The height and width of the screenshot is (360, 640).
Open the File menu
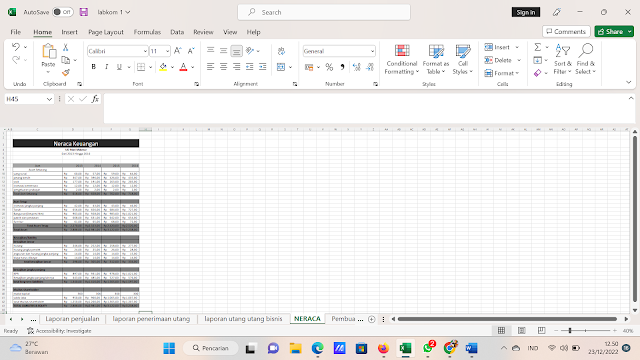coord(16,32)
